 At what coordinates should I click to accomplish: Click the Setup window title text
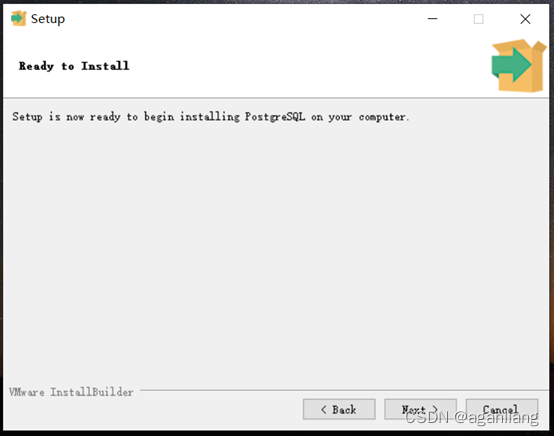point(48,19)
